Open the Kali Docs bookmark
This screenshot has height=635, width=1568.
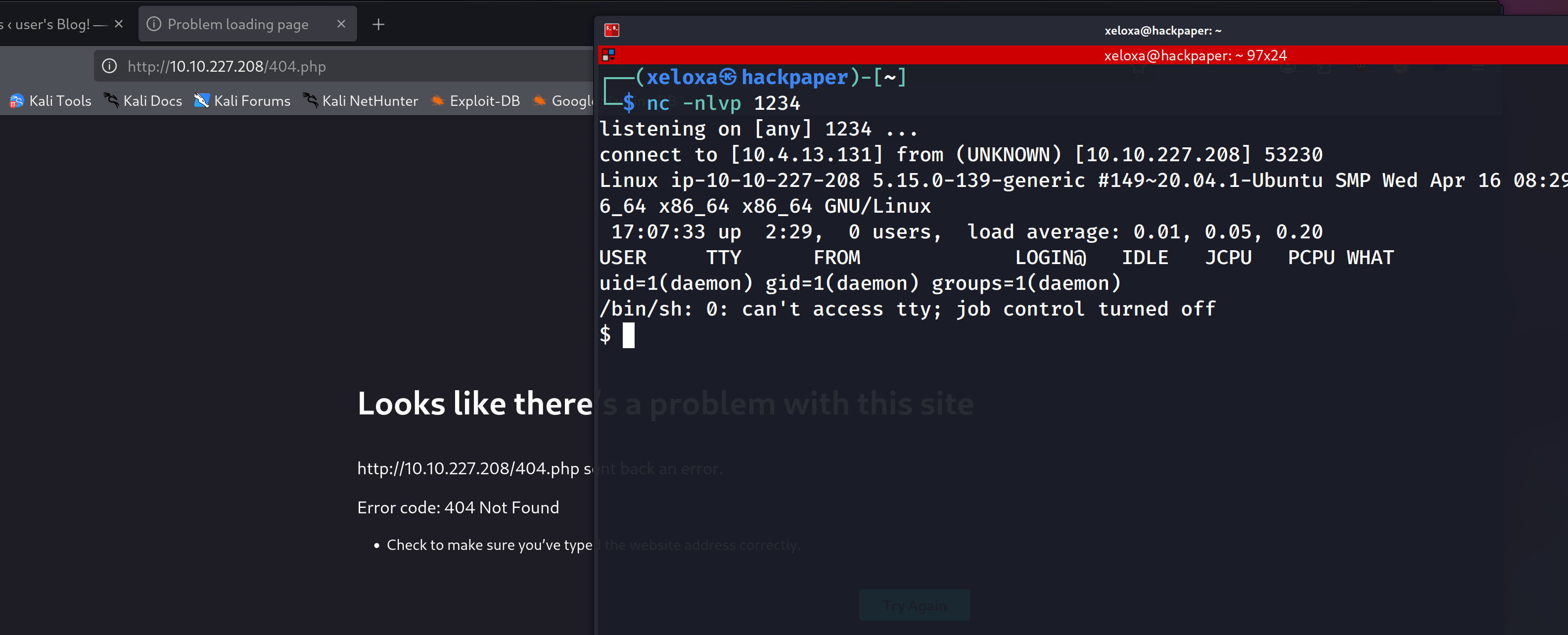point(143,101)
